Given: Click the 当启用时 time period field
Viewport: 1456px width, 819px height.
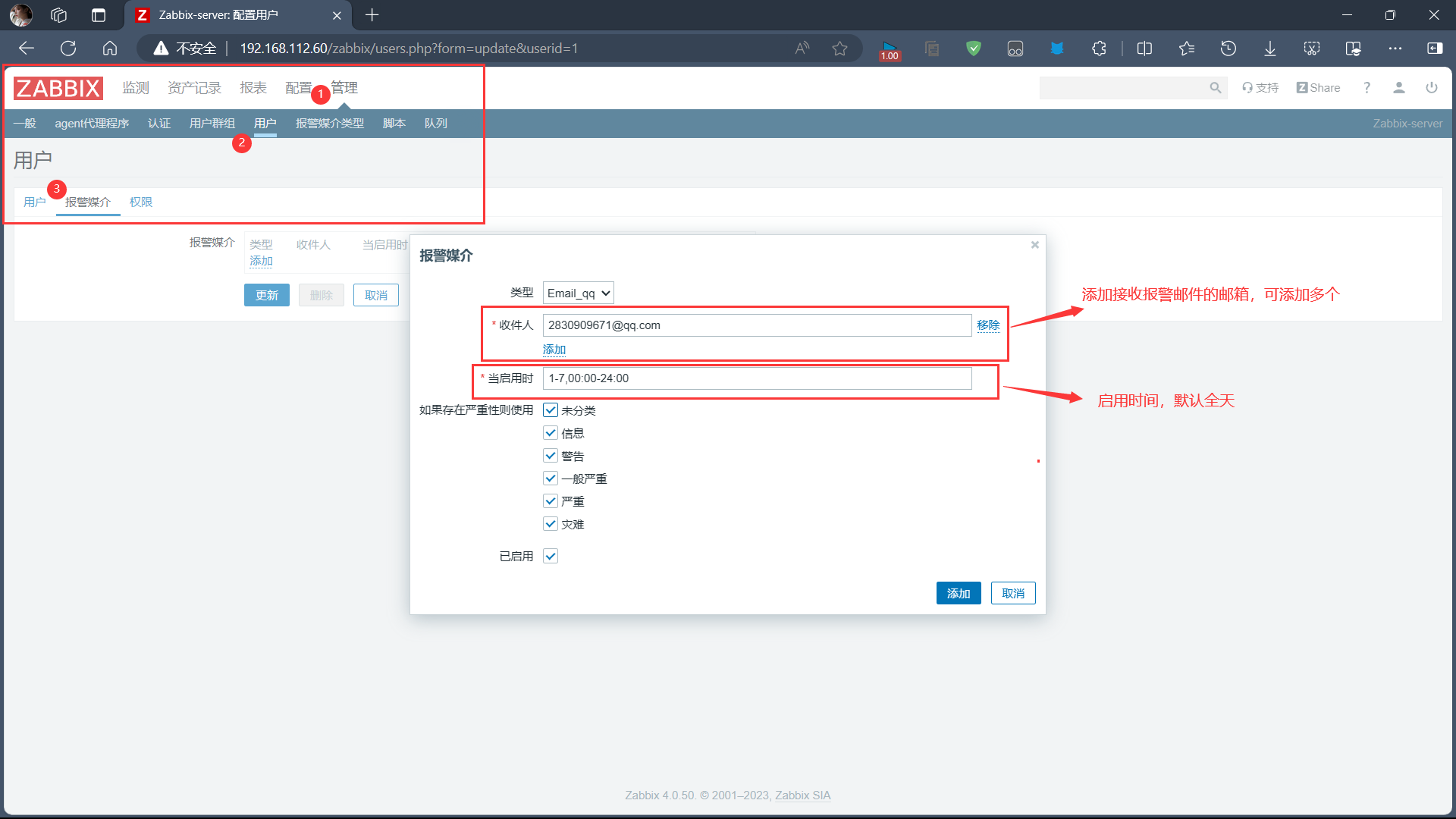Looking at the screenshot, I should (x=758, y=378).
